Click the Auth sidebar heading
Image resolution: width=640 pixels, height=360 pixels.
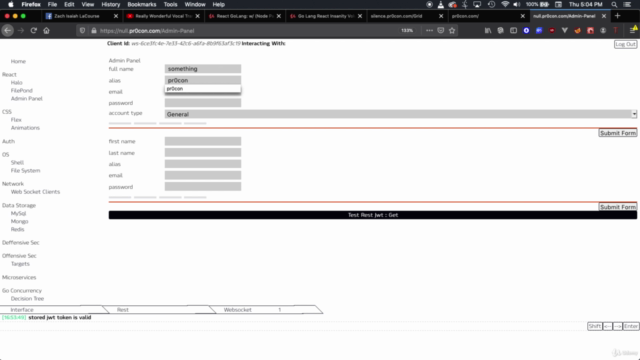(x=8, y=141)
